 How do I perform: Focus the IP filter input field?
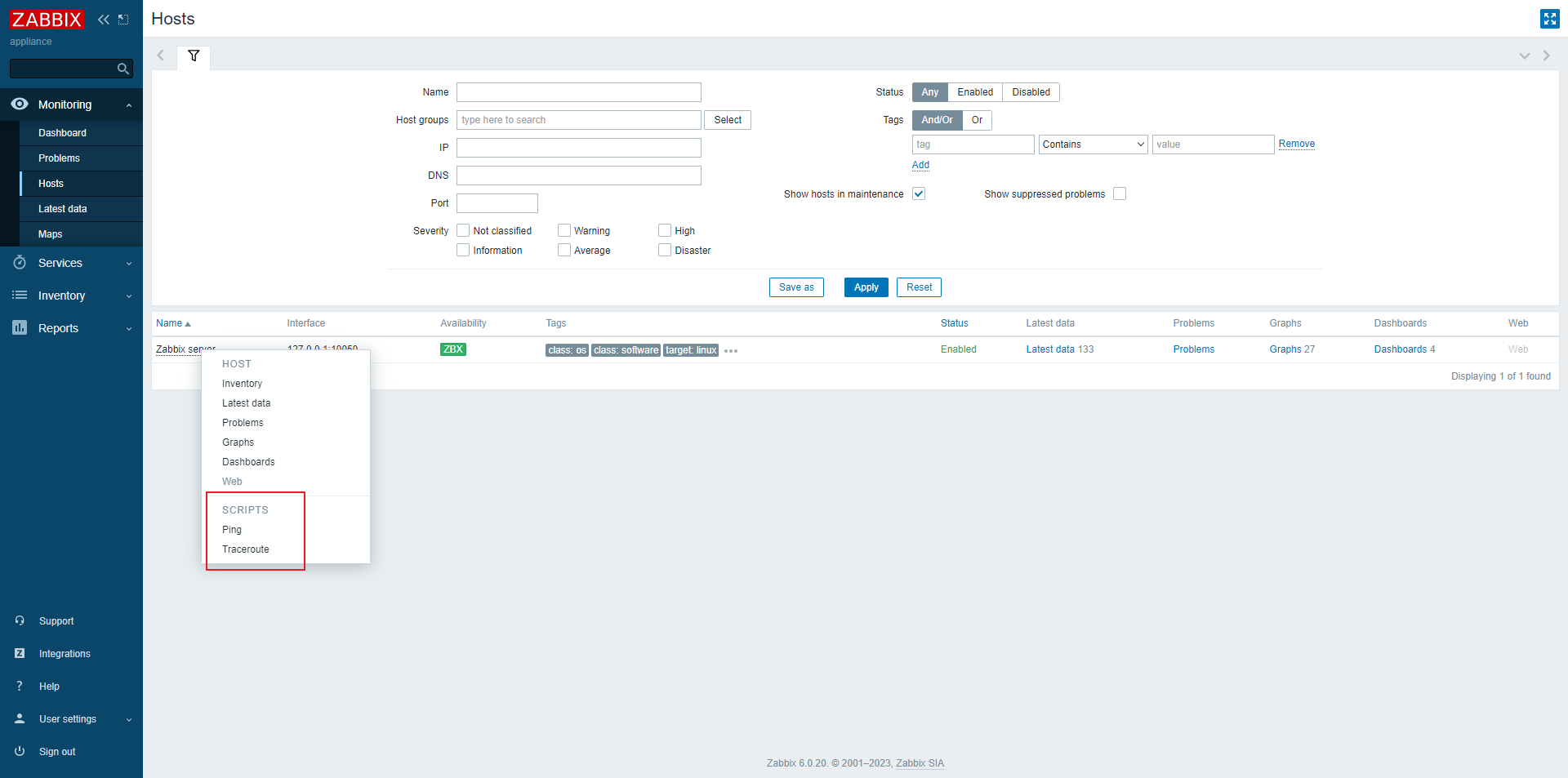579,148
